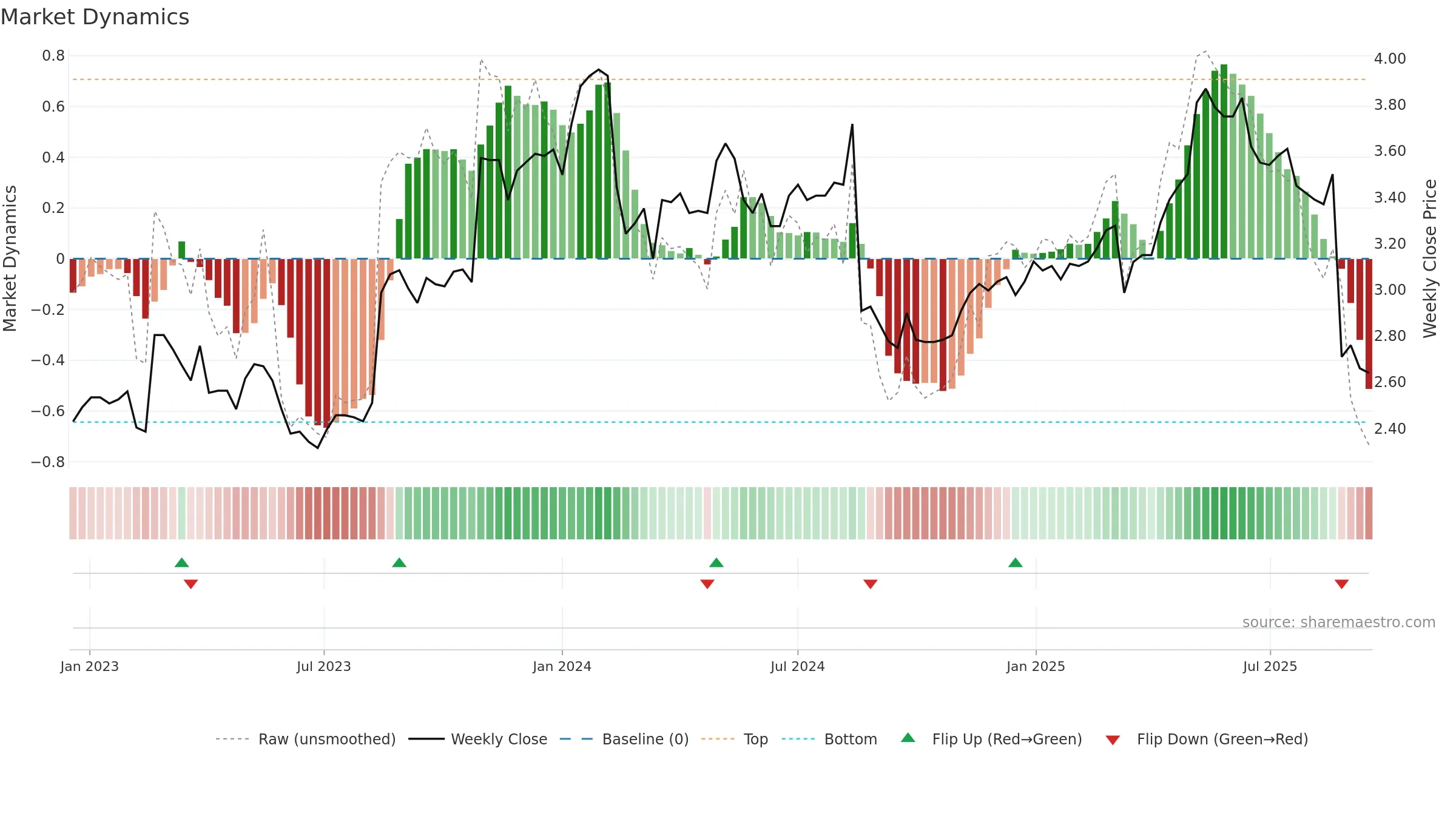Click the Jan 2025 x-axis label
1456x819 pixels.
1036,666
